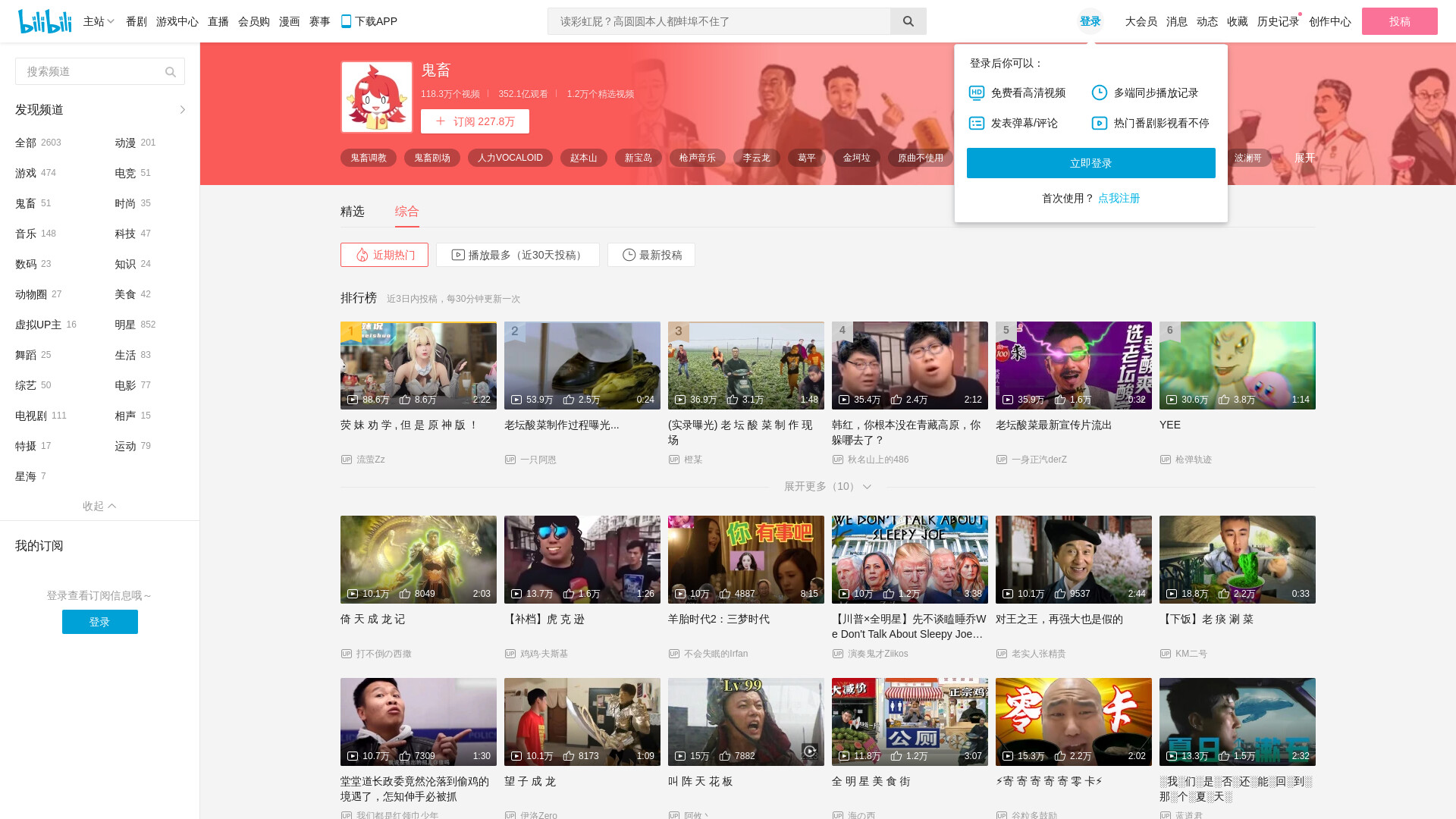Select the 游戏 channel in sidebar
The height and width of the screenshot is (819, 1456).
[36, 173]
